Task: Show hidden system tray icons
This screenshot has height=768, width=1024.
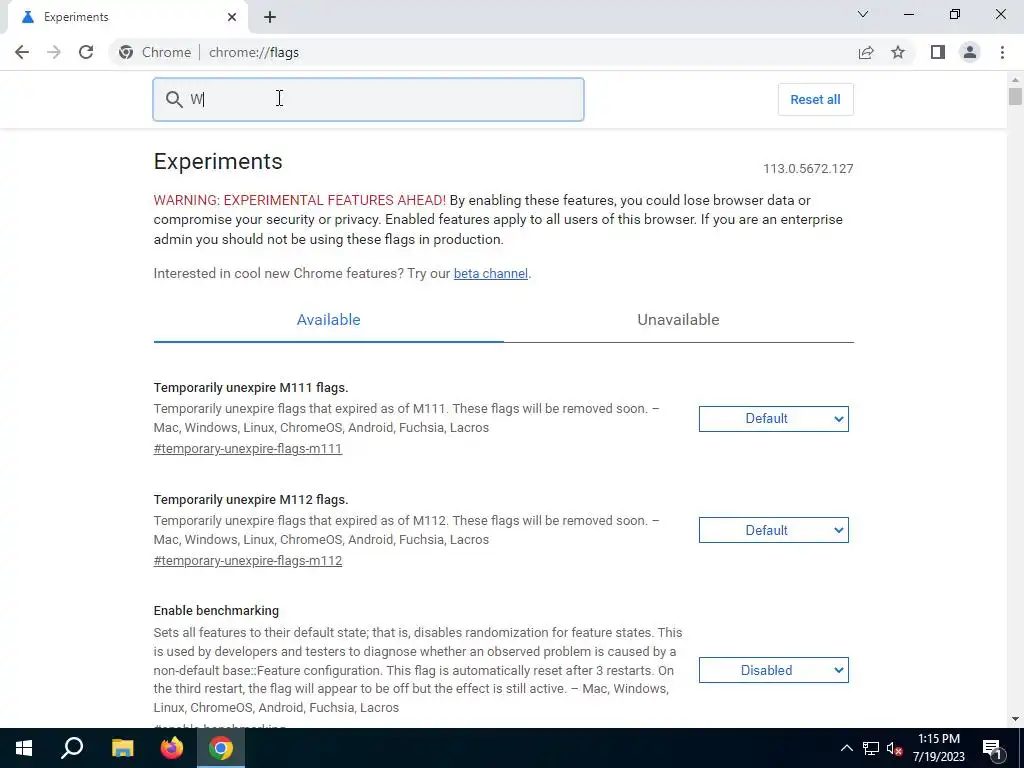Action: [846, 748]
